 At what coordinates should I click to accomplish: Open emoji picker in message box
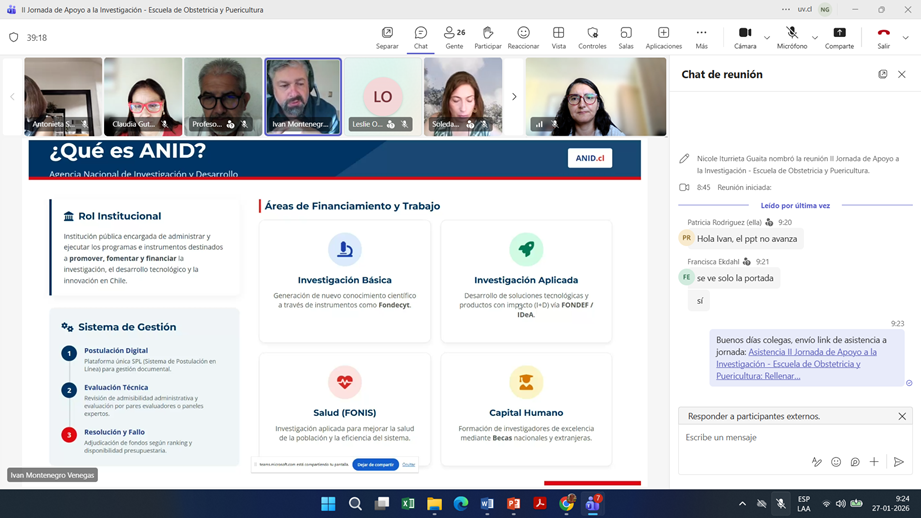836,462
